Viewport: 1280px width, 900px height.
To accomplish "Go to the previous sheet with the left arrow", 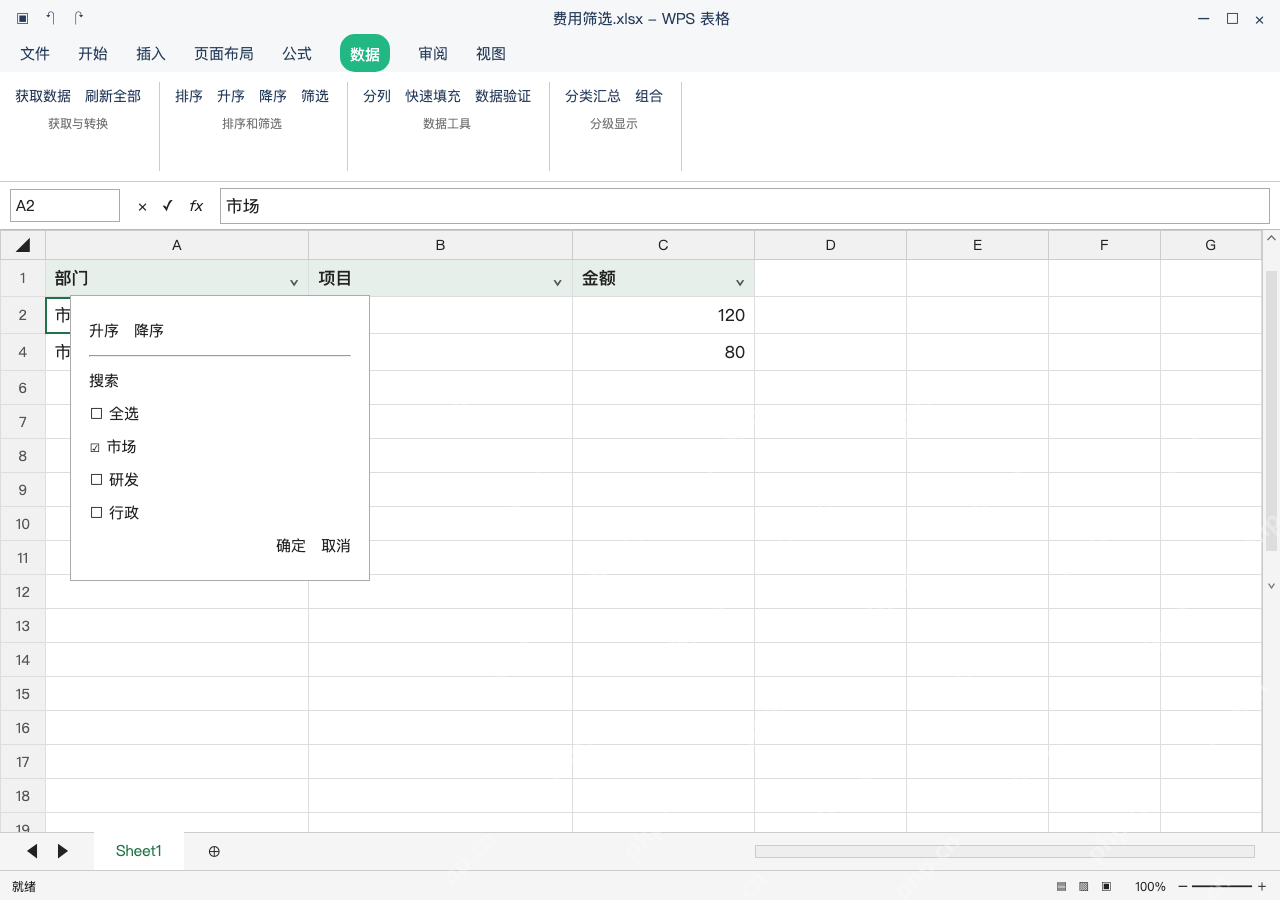I will (32, 851).
